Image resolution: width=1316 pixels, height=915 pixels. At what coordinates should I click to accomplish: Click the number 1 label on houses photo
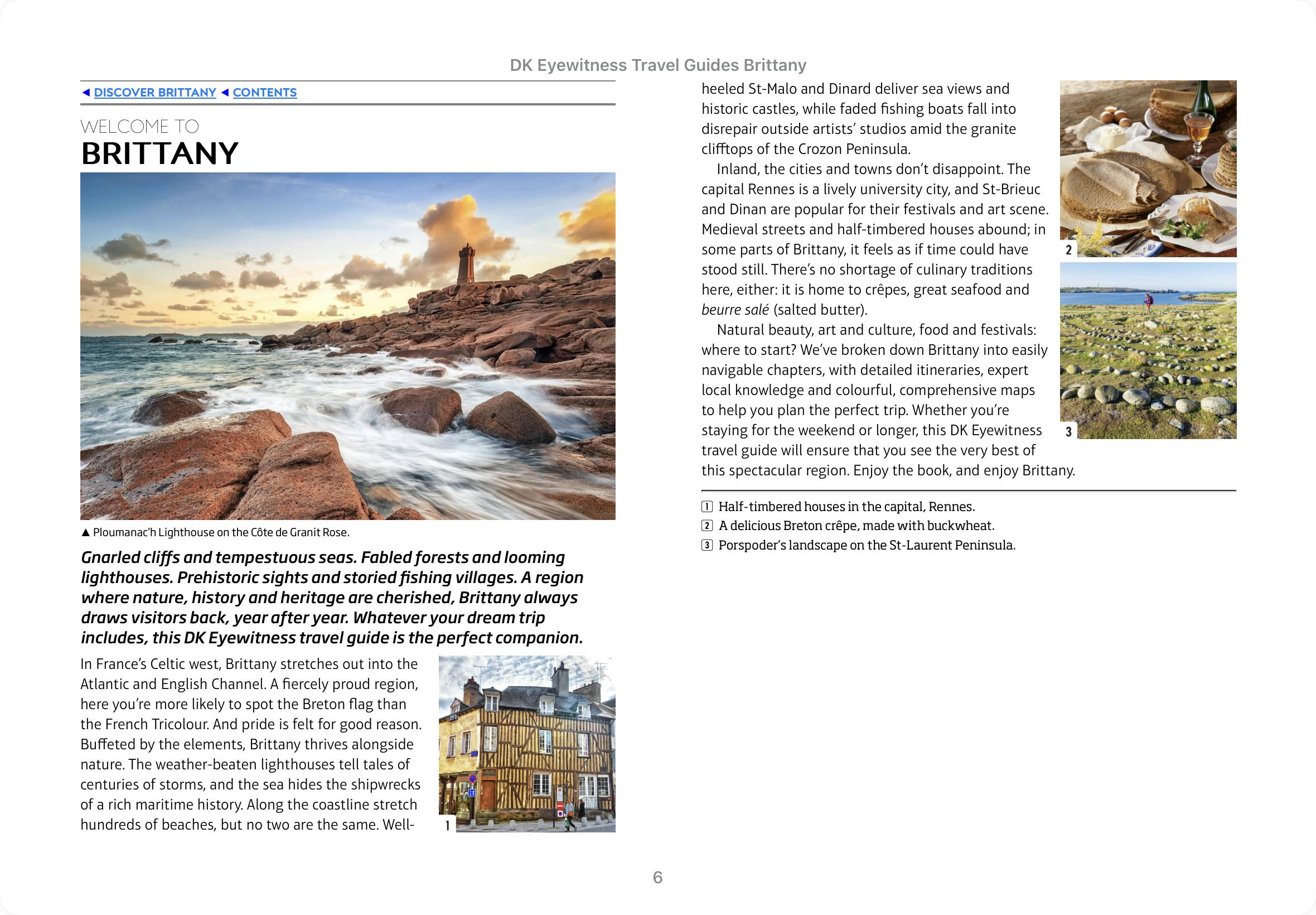[447, 826]
